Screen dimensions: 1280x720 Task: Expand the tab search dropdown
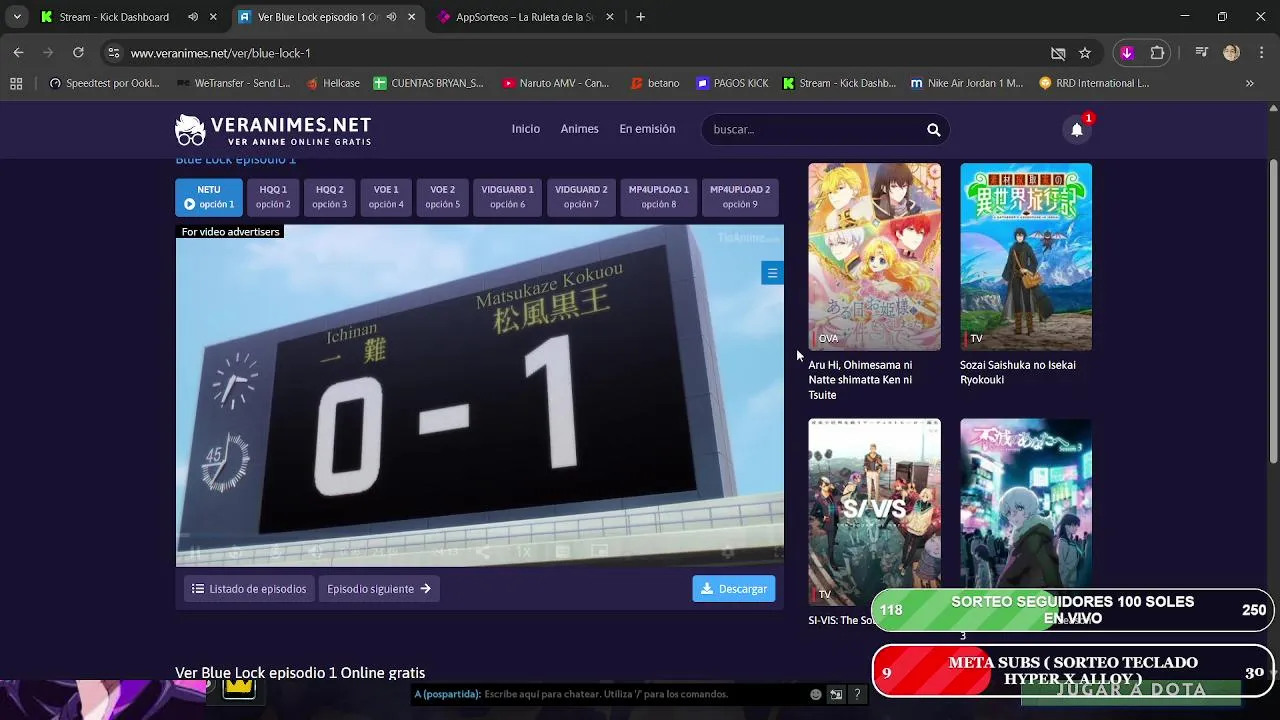click(17, 17)
